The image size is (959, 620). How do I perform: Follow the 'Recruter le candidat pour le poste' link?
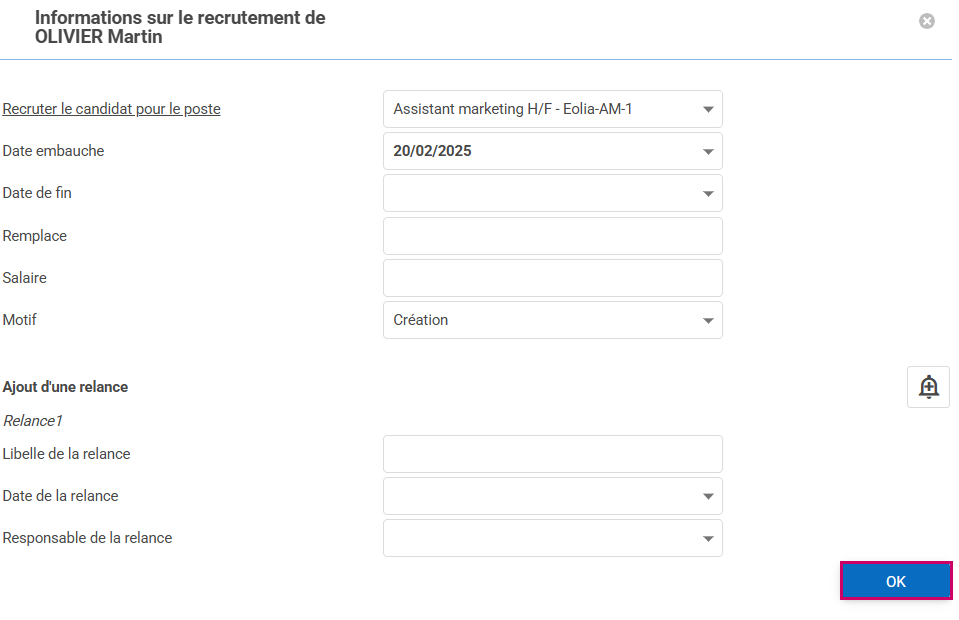point(111,109)
